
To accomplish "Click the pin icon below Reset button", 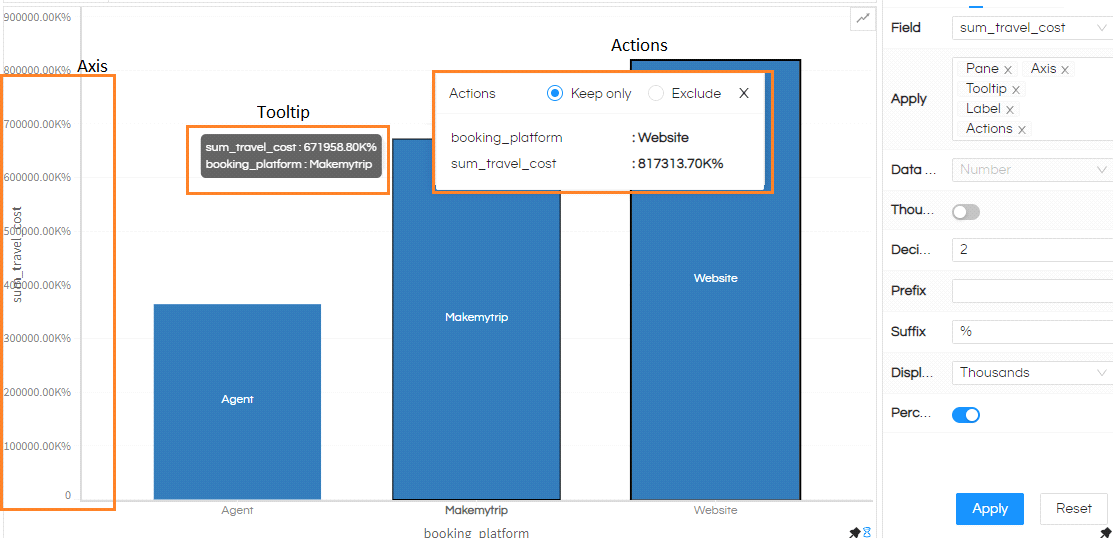I will tap(1106, 532).
